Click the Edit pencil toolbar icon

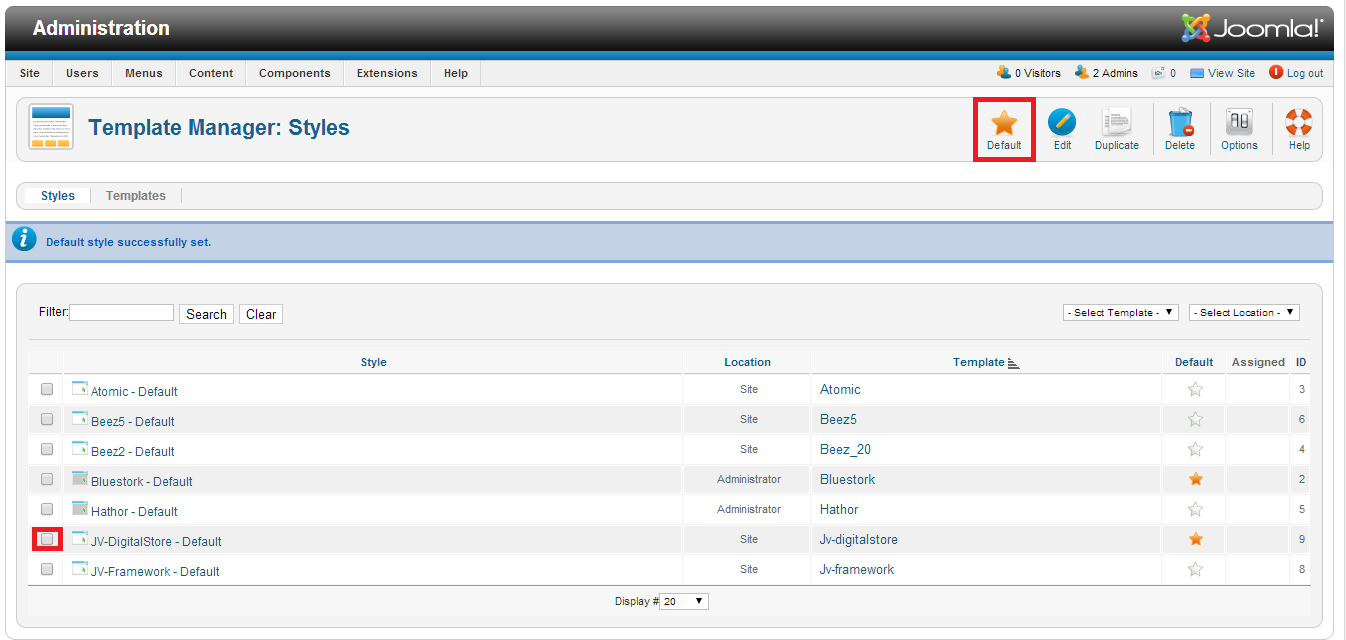(1062, 125)
